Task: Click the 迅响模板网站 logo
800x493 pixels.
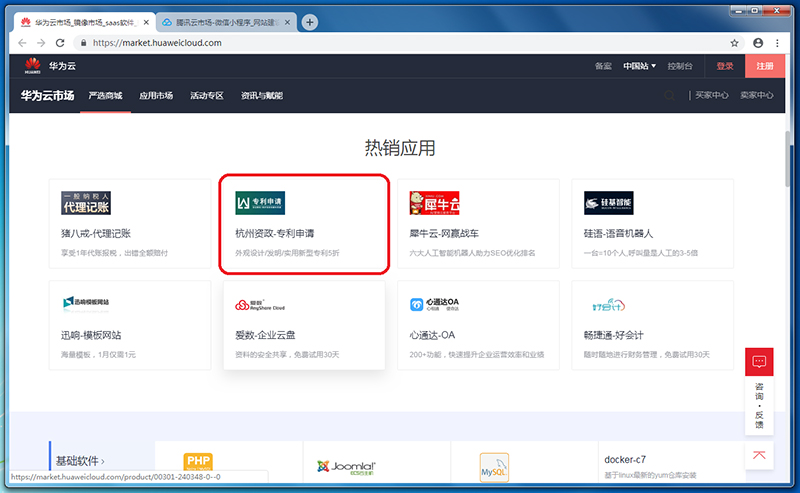Action: pyautogui.click(x=86, y=302)
